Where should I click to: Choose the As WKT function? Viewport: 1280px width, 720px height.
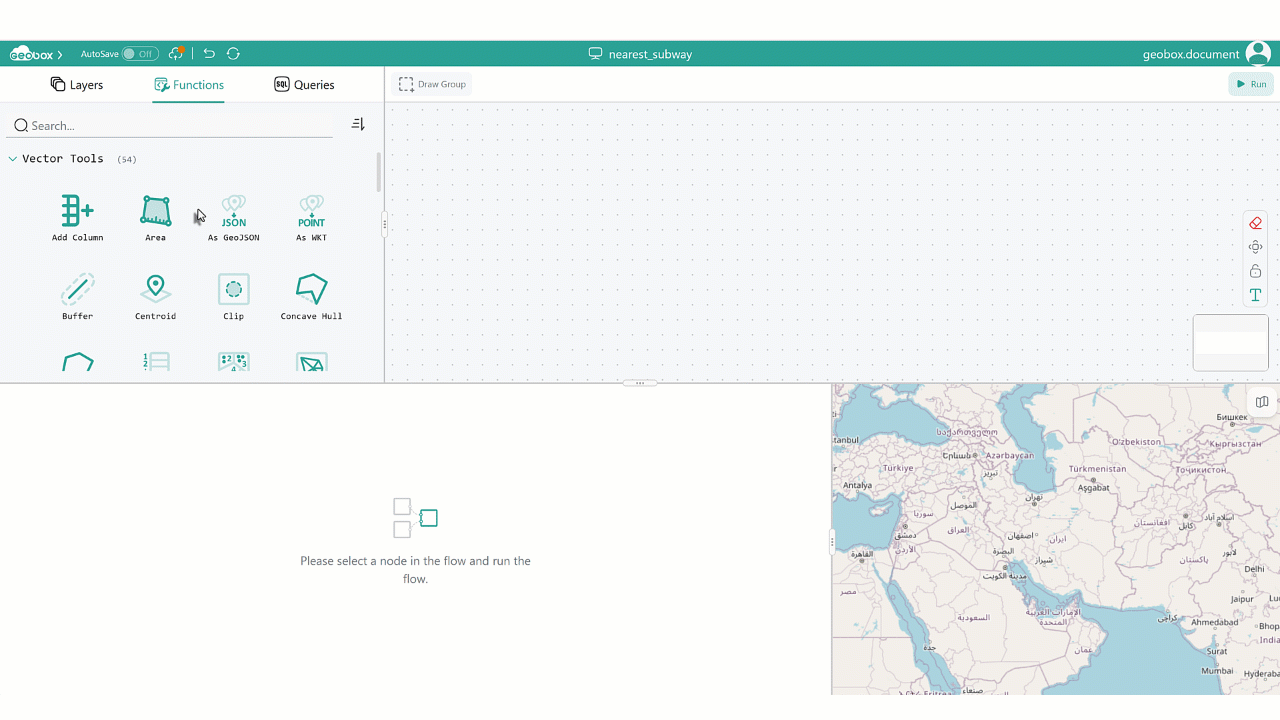click(x=311, y=218)
